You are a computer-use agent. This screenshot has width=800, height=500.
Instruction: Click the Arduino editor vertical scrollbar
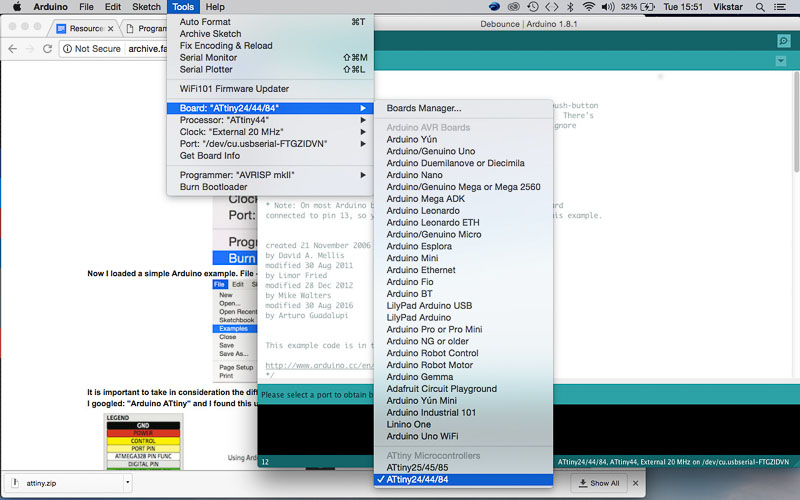pos(796,122)
